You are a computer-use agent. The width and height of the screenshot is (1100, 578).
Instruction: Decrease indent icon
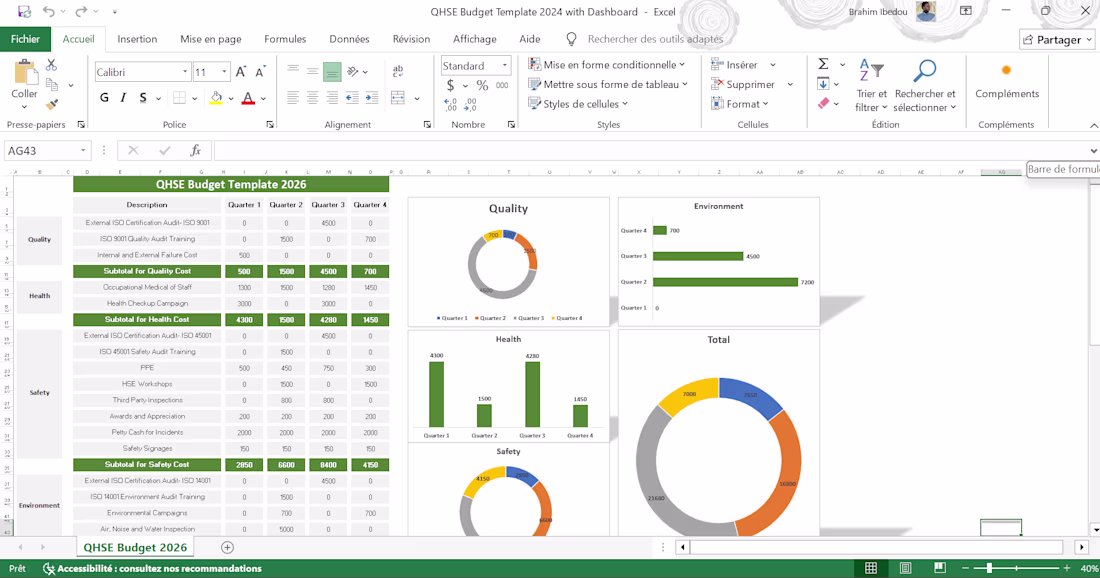[352, 98]
